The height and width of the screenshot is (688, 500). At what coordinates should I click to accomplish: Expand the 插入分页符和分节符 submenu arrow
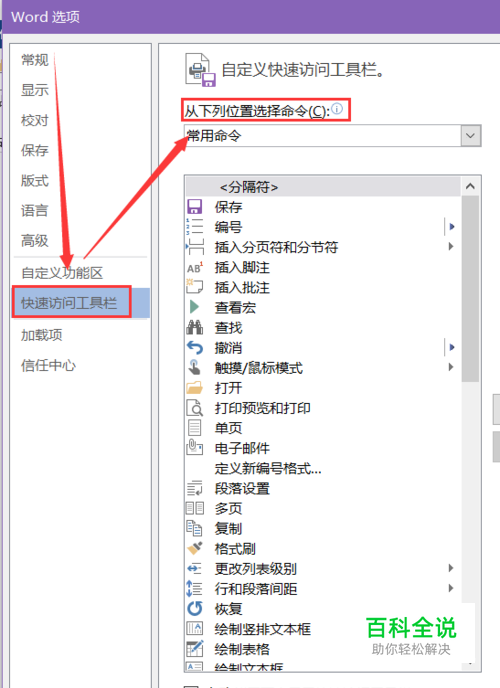[x=451, y=246]
